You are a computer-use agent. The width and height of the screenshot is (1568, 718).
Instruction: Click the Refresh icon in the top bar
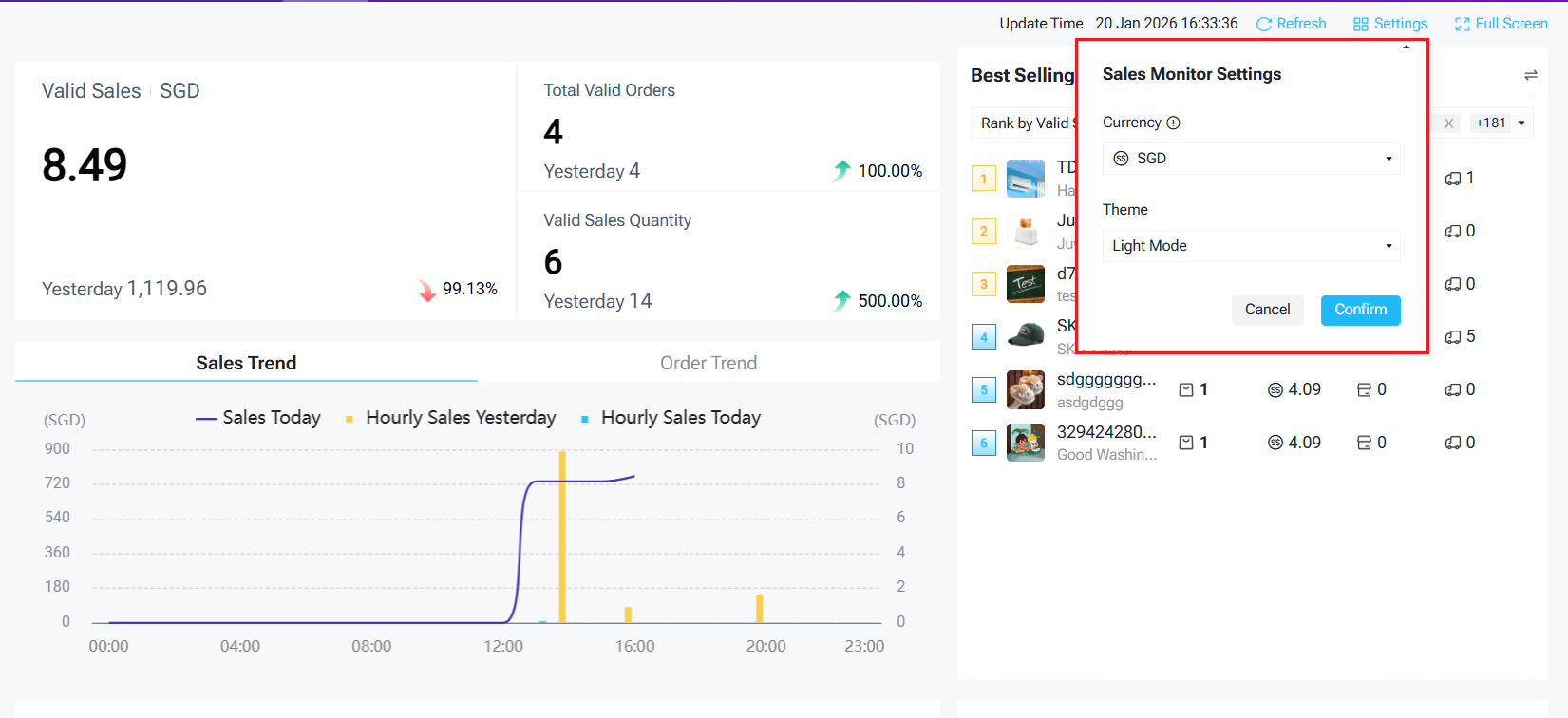click(x=1263, y=24)
